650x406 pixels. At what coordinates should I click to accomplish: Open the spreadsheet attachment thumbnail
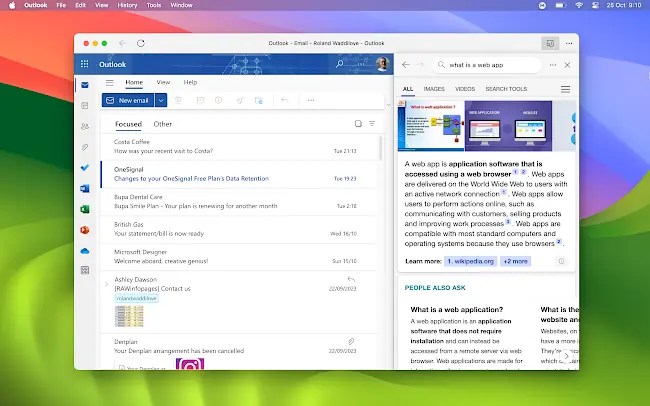(129, 316)
